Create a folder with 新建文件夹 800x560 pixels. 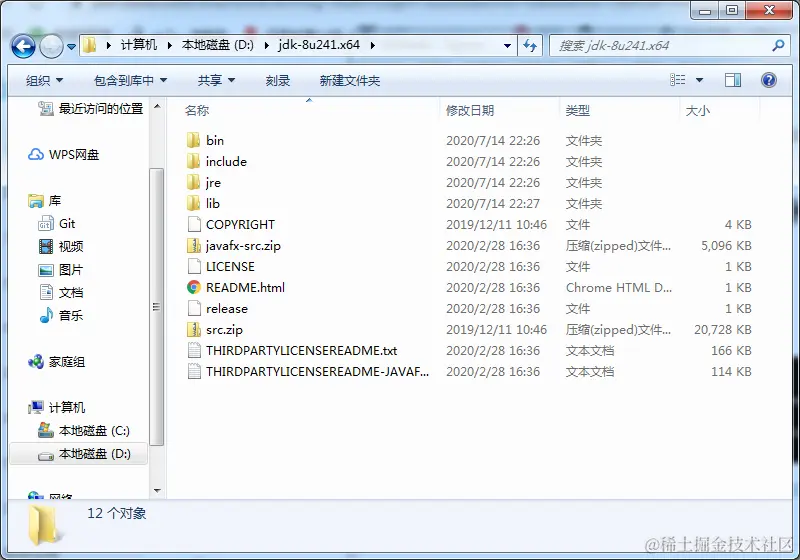(x=350, y=81)
